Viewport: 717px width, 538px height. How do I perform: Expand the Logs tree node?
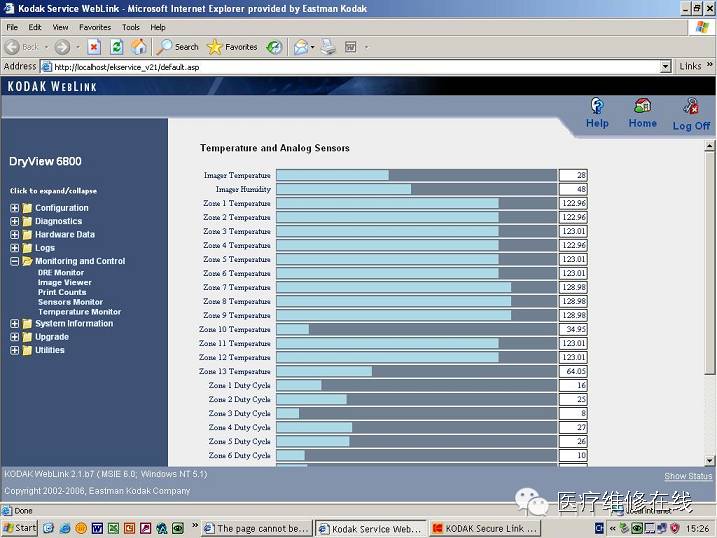click(x=15, y=248)
